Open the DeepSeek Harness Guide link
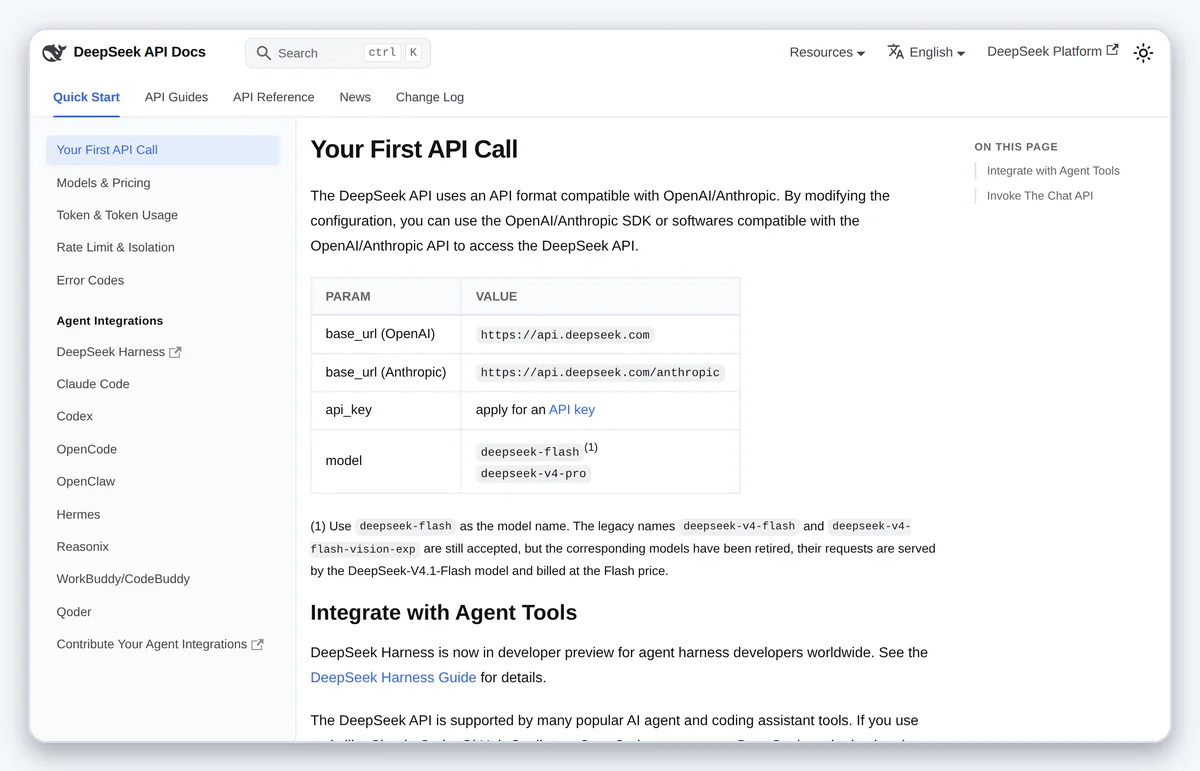1200x771 pixels. click(x=393, y=678)
